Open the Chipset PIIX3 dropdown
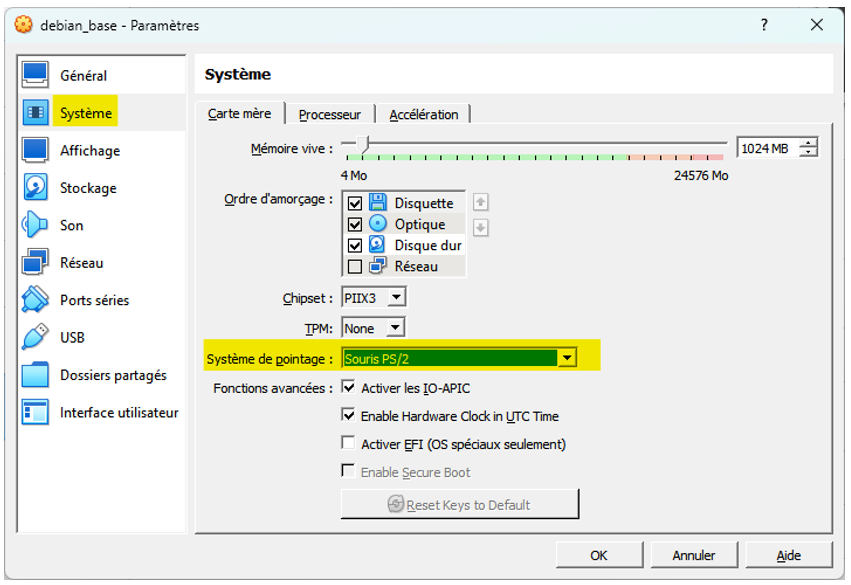851x585 pixels. (373, 297)
